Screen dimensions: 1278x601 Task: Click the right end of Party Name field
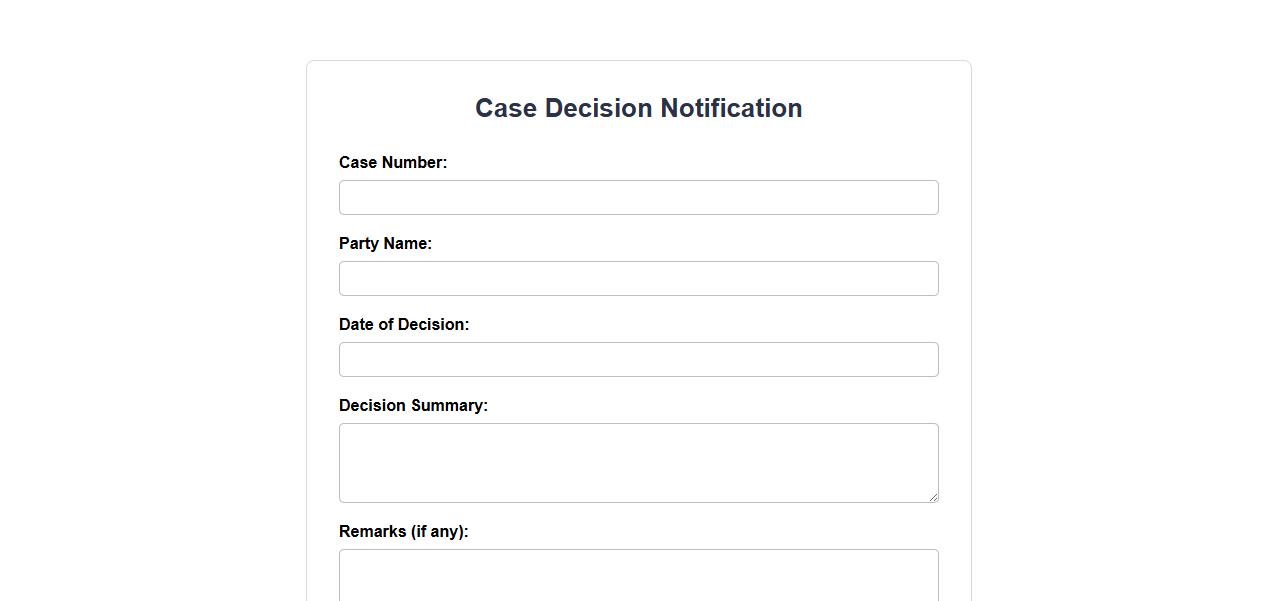925,279
